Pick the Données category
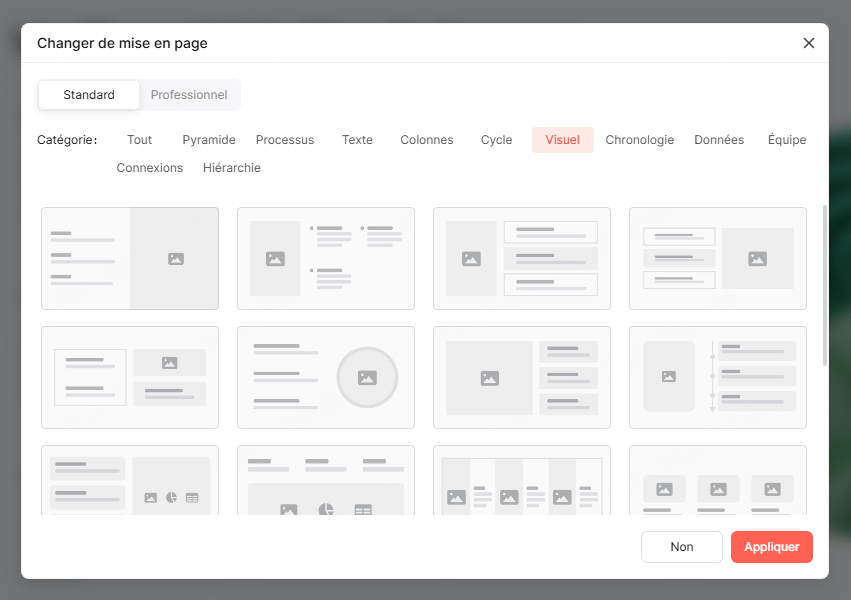This screenshot has height=600, width=851. tap(719, 140)
